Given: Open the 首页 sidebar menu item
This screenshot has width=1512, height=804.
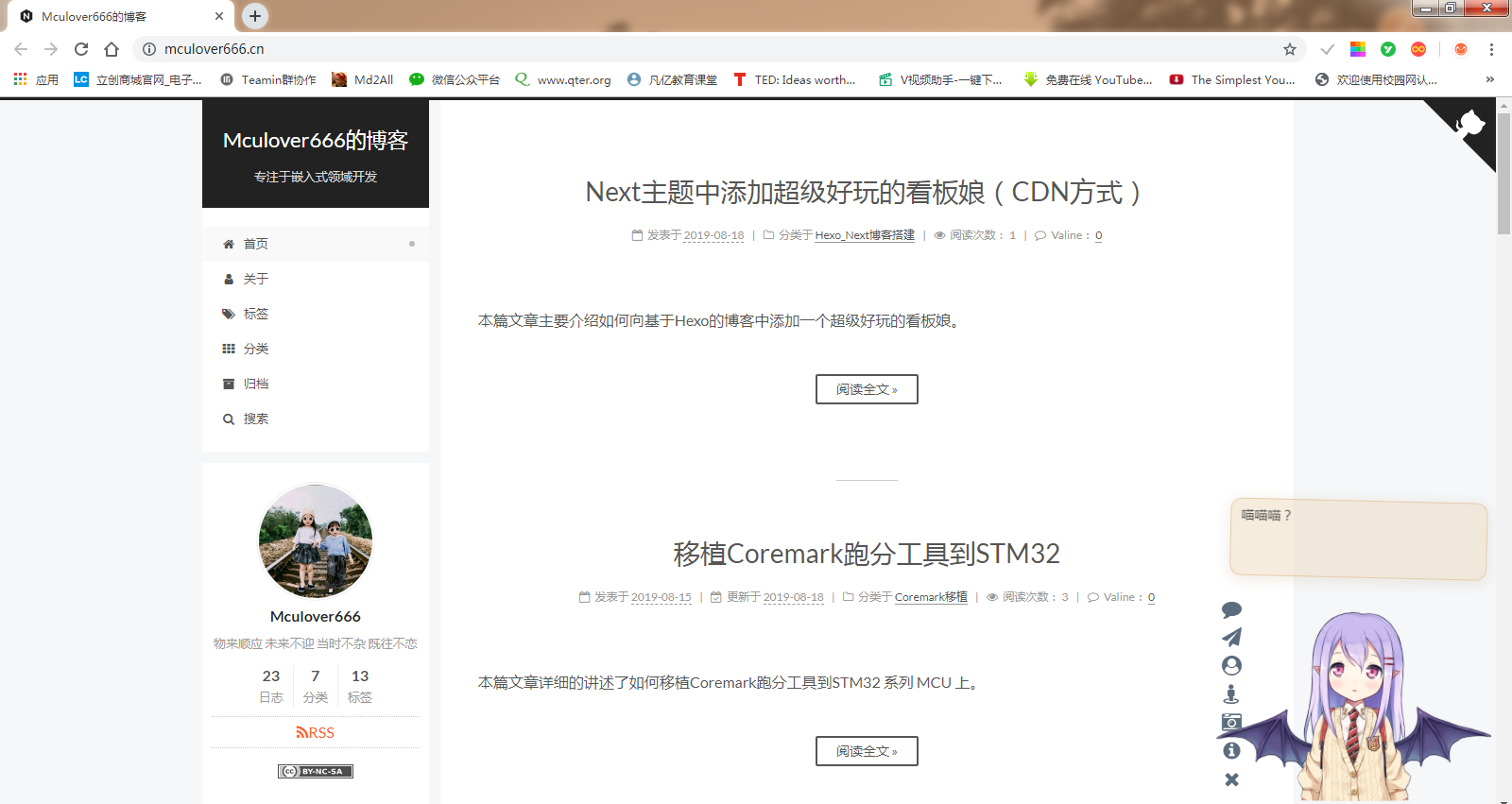Looking at the screenshot, I should pos(316,244).
